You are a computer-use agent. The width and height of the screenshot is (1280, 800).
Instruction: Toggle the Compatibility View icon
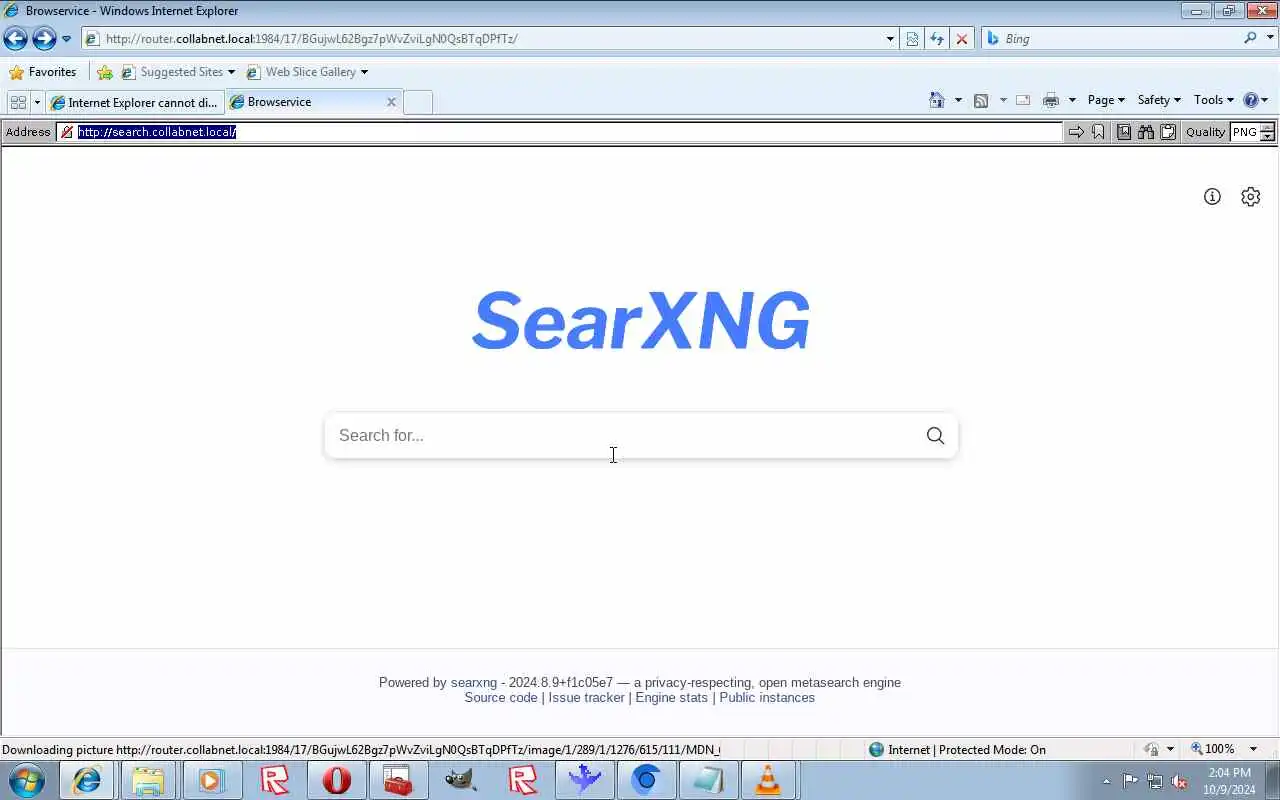[x=912, y=39]
